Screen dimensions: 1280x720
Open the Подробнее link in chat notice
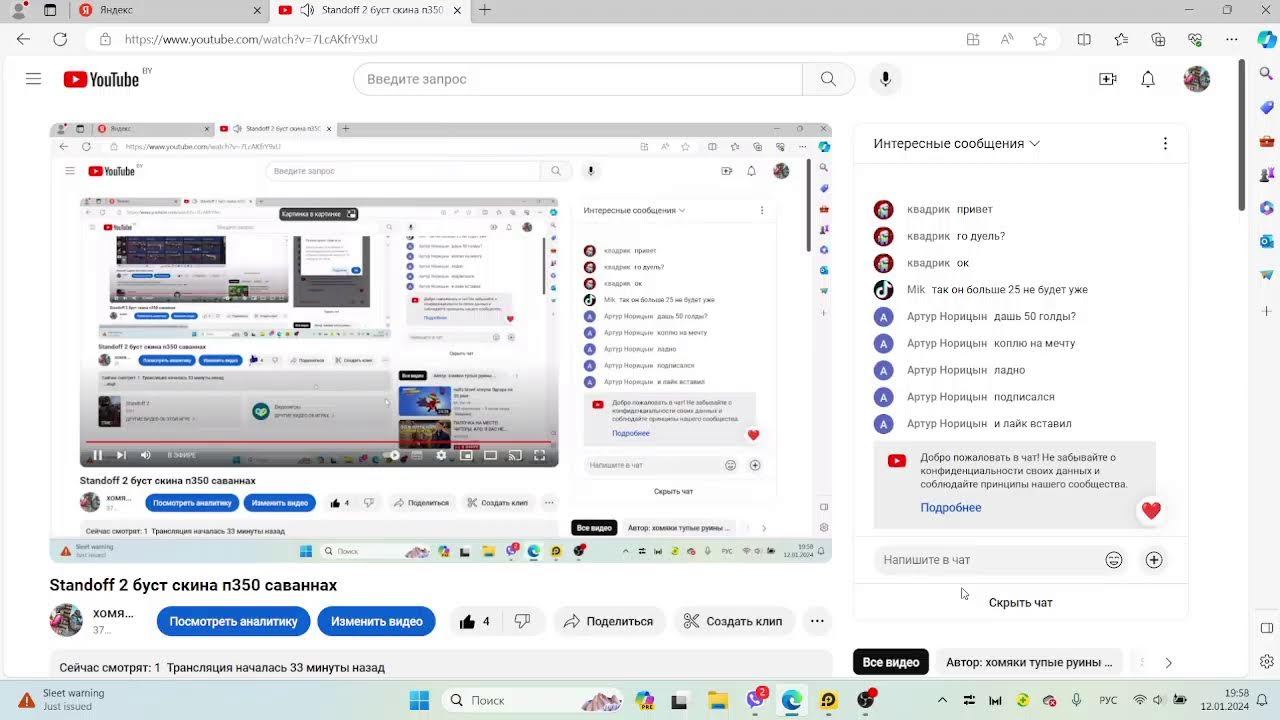click(951, 507)
